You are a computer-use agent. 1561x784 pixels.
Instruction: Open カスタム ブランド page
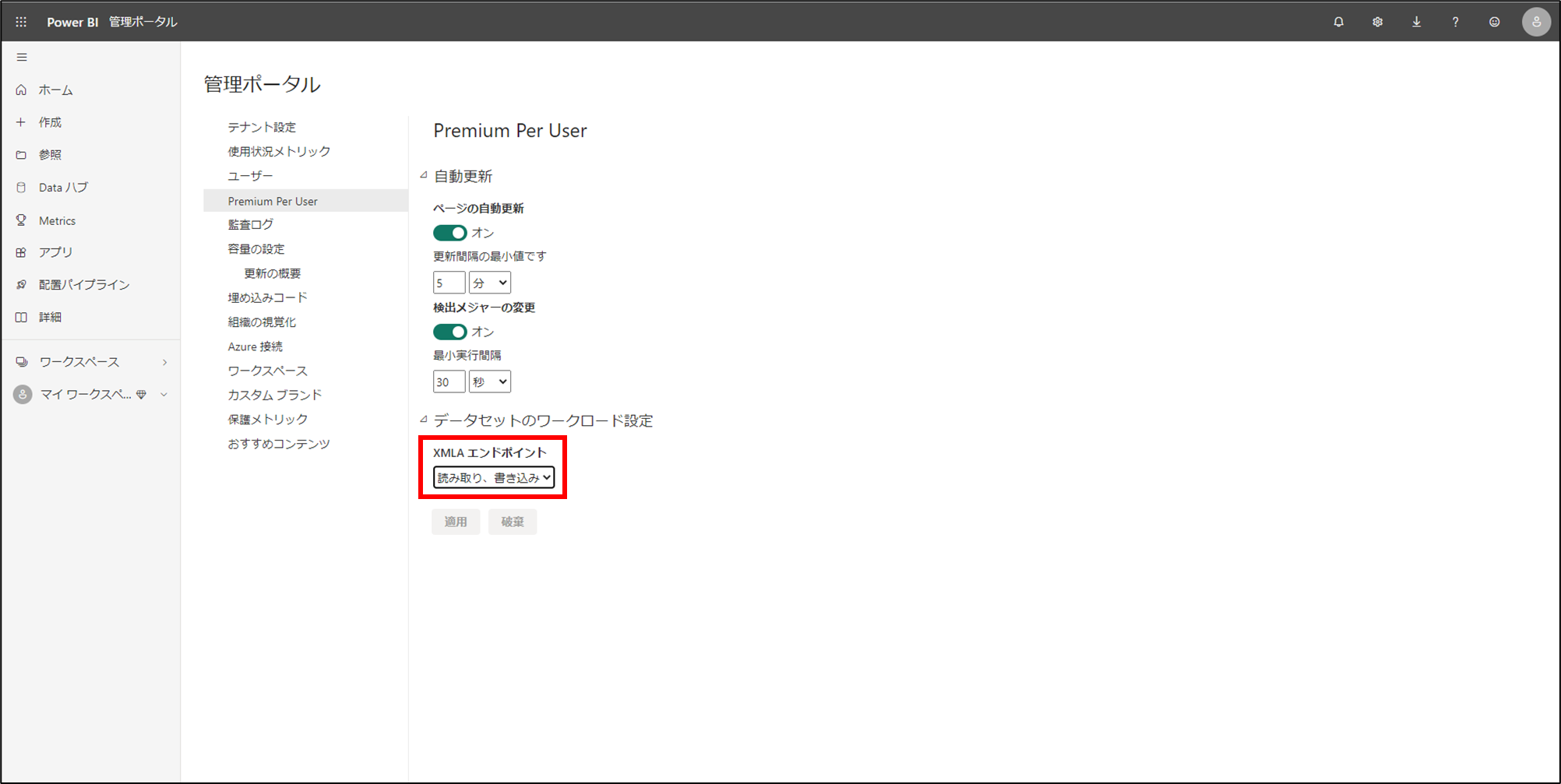[x=274, y=395]
